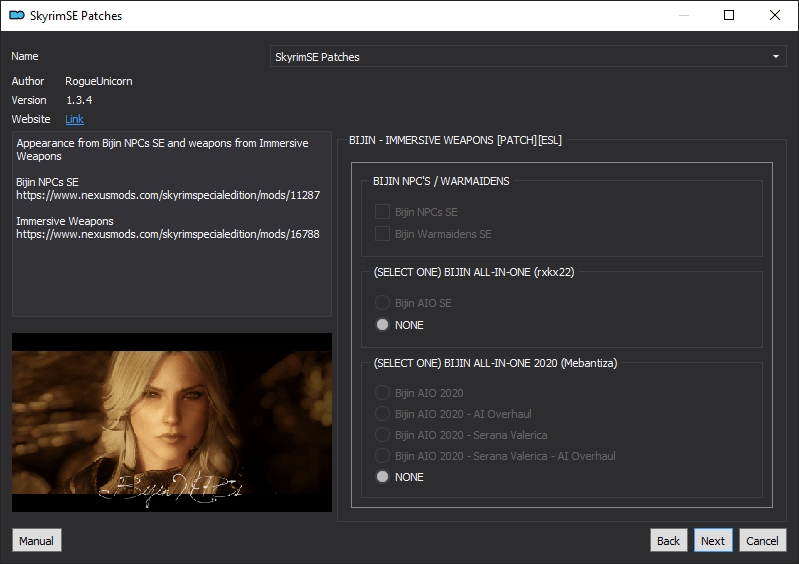Click the Bijin NPCs SE nexusmods URL text
Viewport: 799px width, 564px height.
tap(168, 195)
